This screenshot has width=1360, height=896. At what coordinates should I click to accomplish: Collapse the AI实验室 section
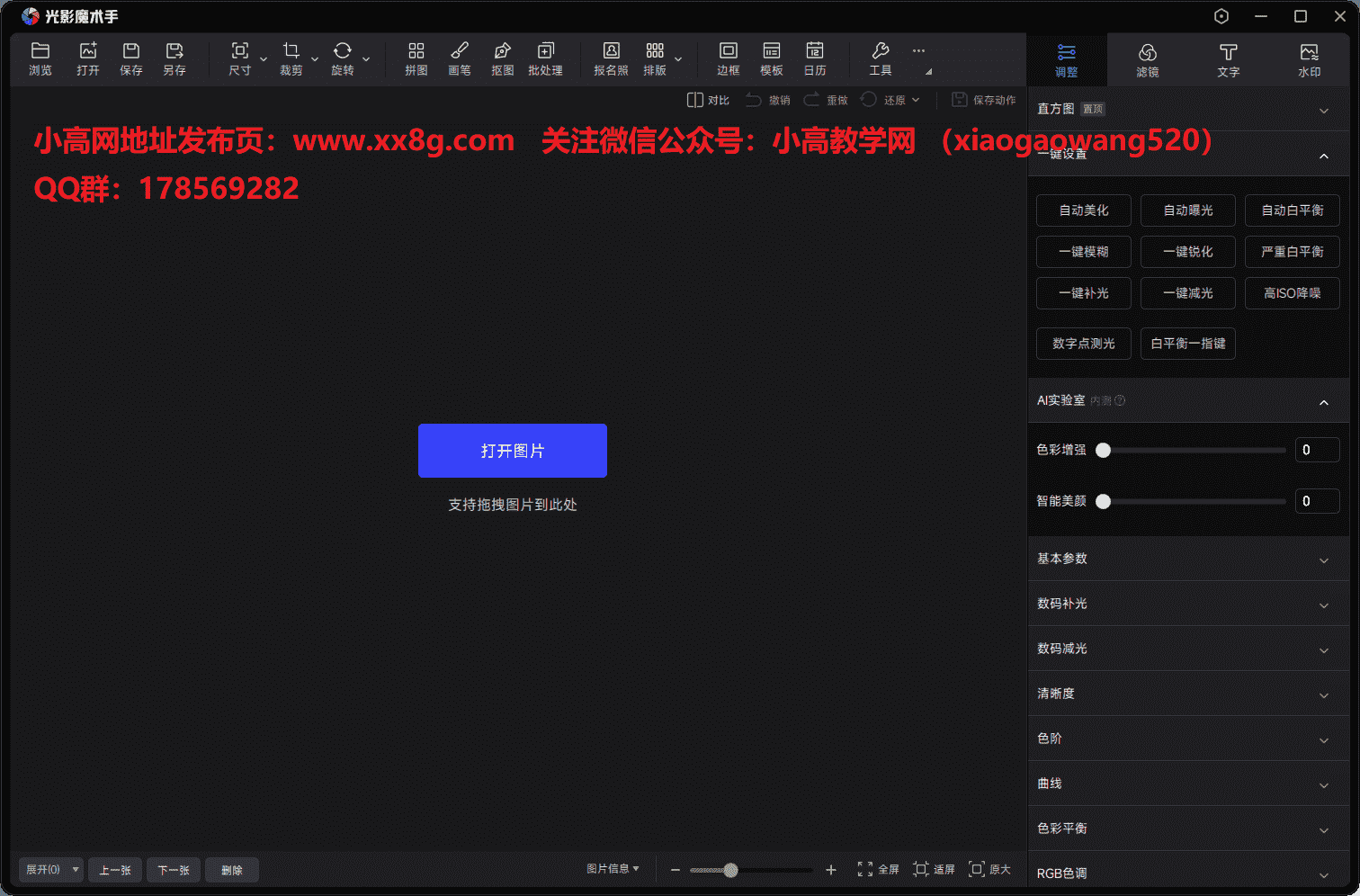coord(1324,402)
